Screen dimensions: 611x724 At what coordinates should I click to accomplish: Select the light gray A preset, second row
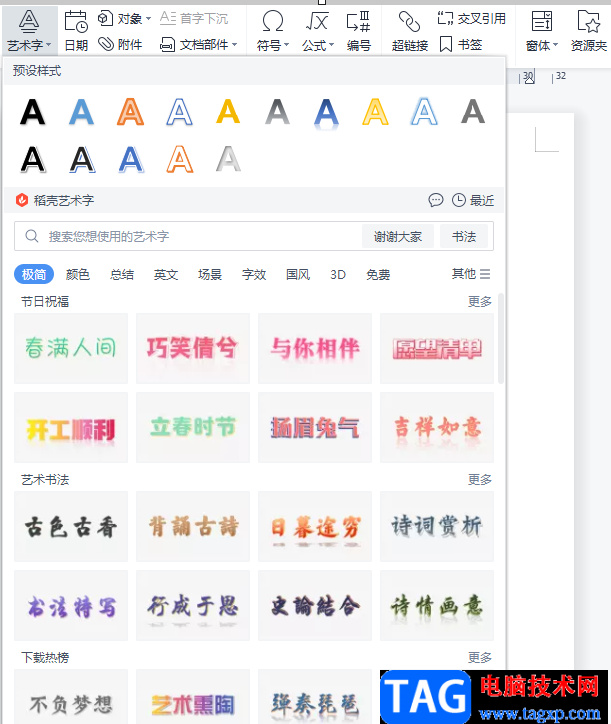[228, 159]
